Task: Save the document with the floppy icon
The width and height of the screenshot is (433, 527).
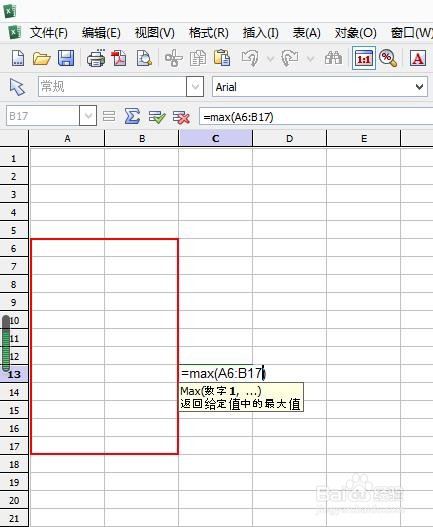Action: (66, 58)
